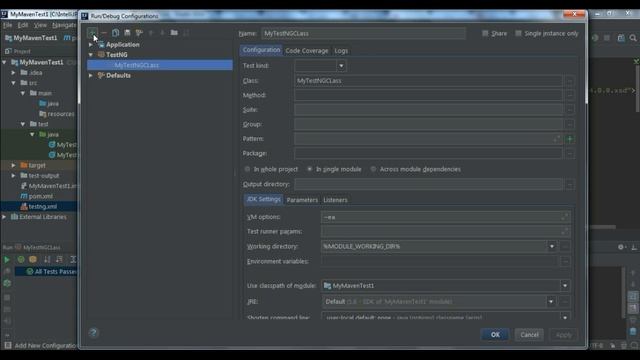This screenshot has width=640, height=360.
Task: Expand Application node in configuration tree
Action: [91, 44]
